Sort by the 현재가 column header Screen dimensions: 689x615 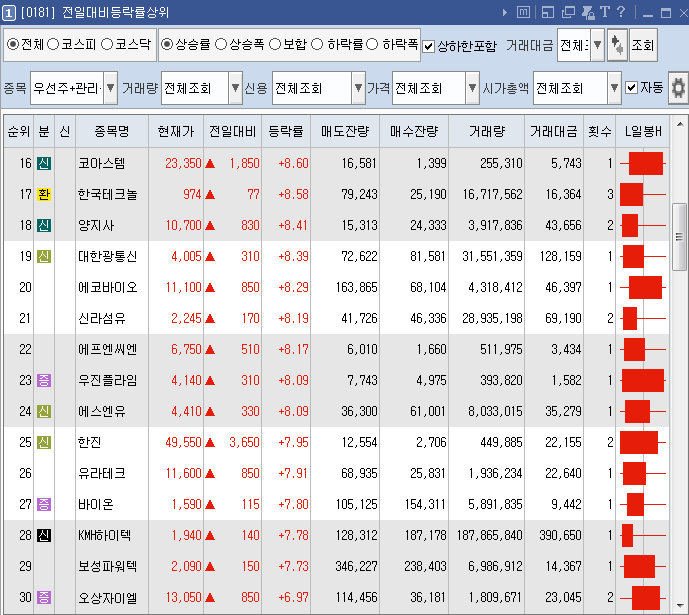click(176, 131)
